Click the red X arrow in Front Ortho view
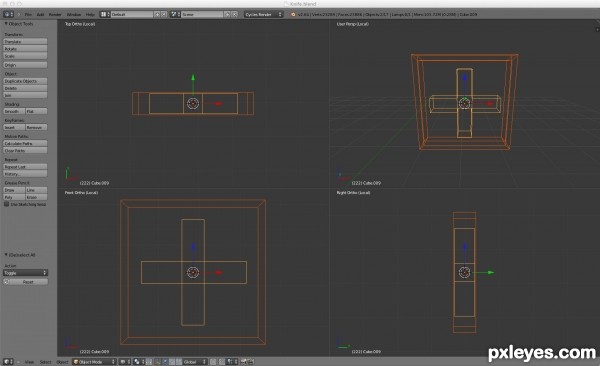The image size is (600, 366). (x=218, y=273)
